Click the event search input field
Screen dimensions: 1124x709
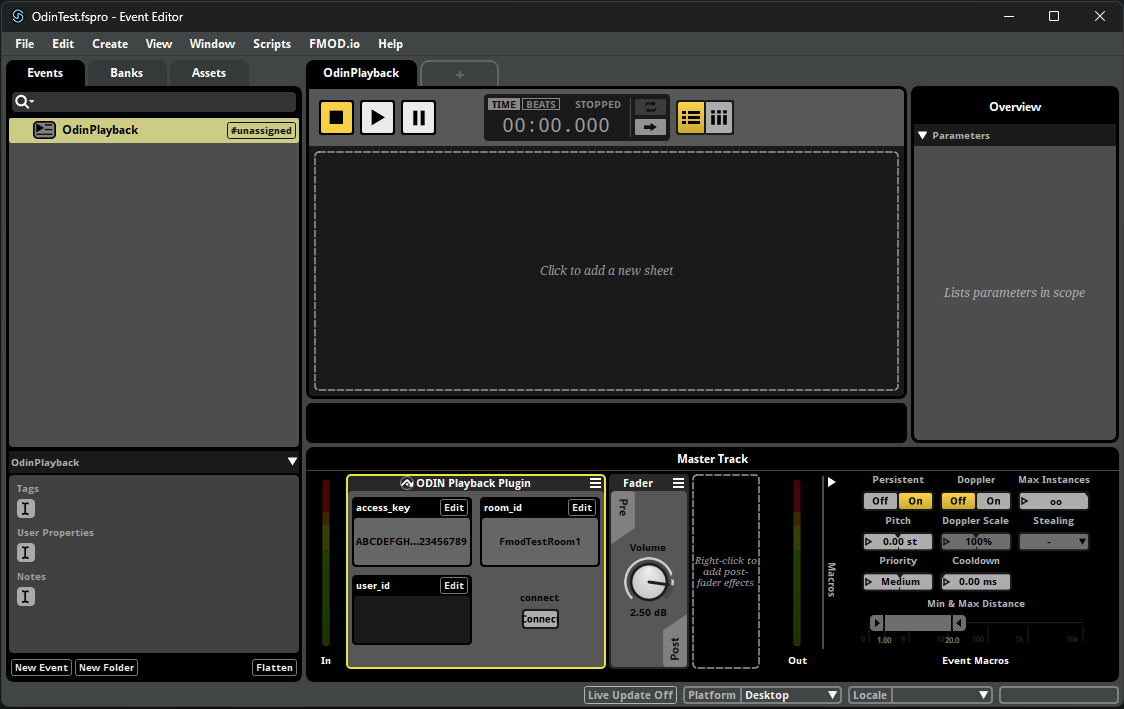[x=154, y=102]
